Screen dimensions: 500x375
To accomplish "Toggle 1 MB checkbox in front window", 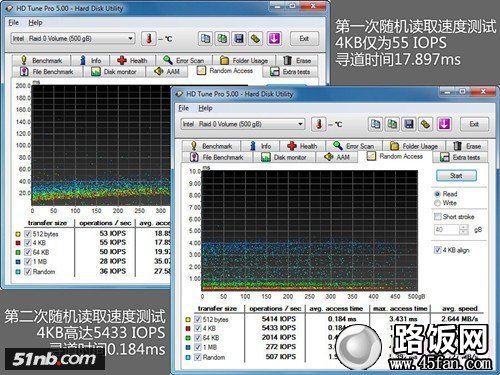I will pyautogui.click(x=198, y=347).
